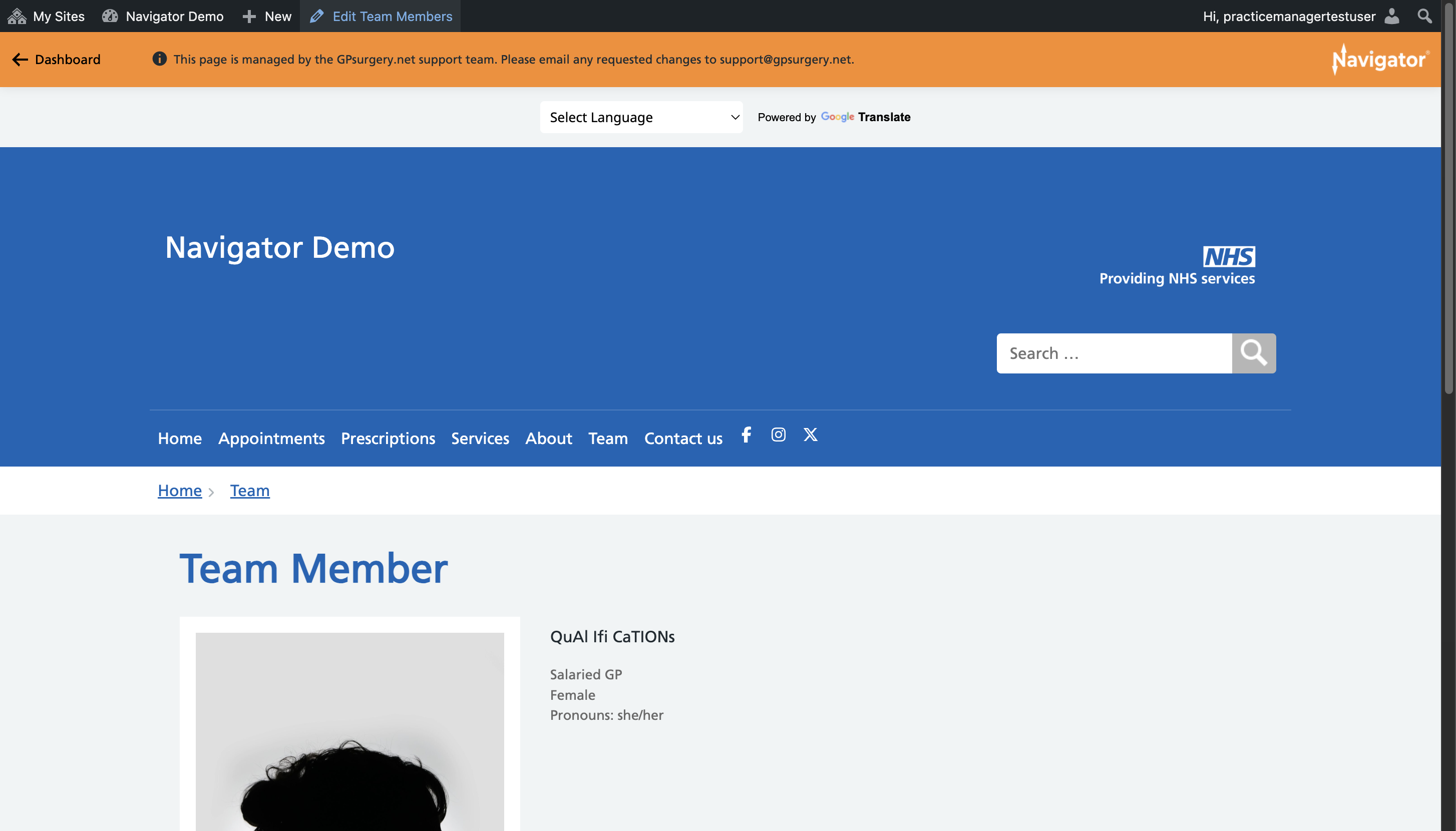Open the Select Language dropdown

tap(641, 117)
